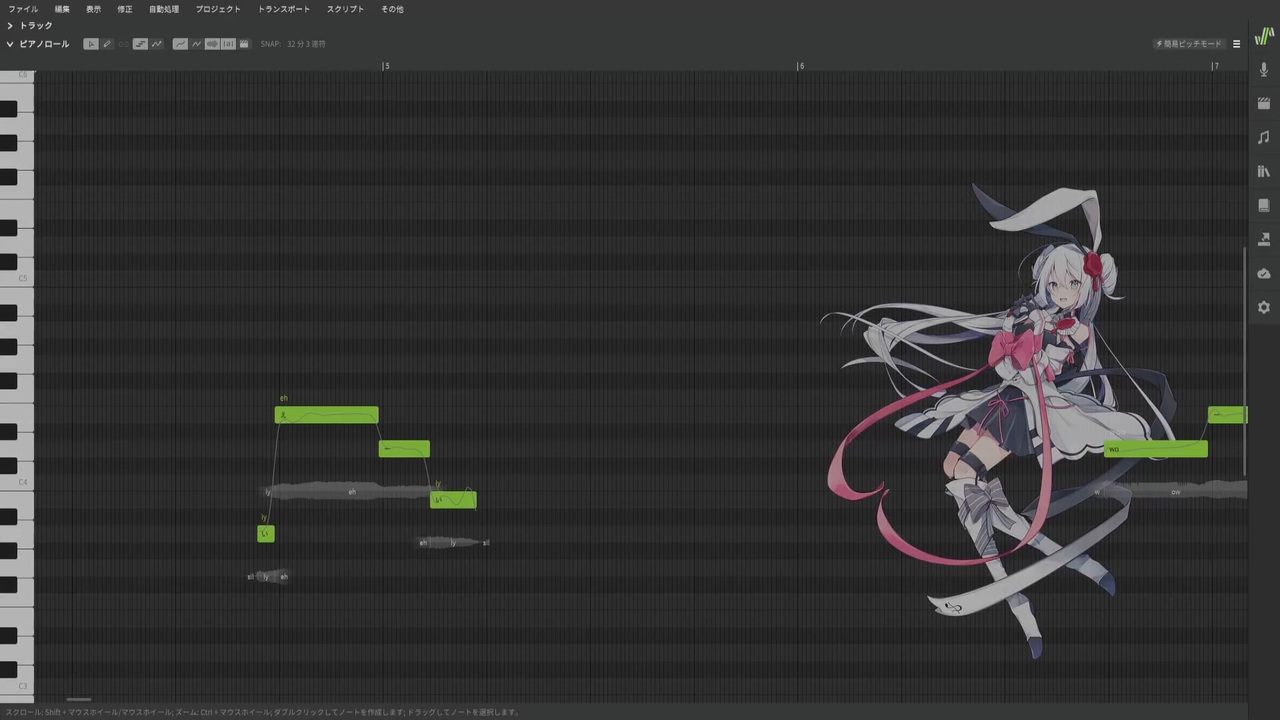This screenshot has height=720, width=1280.
Task: Open the library books panel
Action: 1264,172
